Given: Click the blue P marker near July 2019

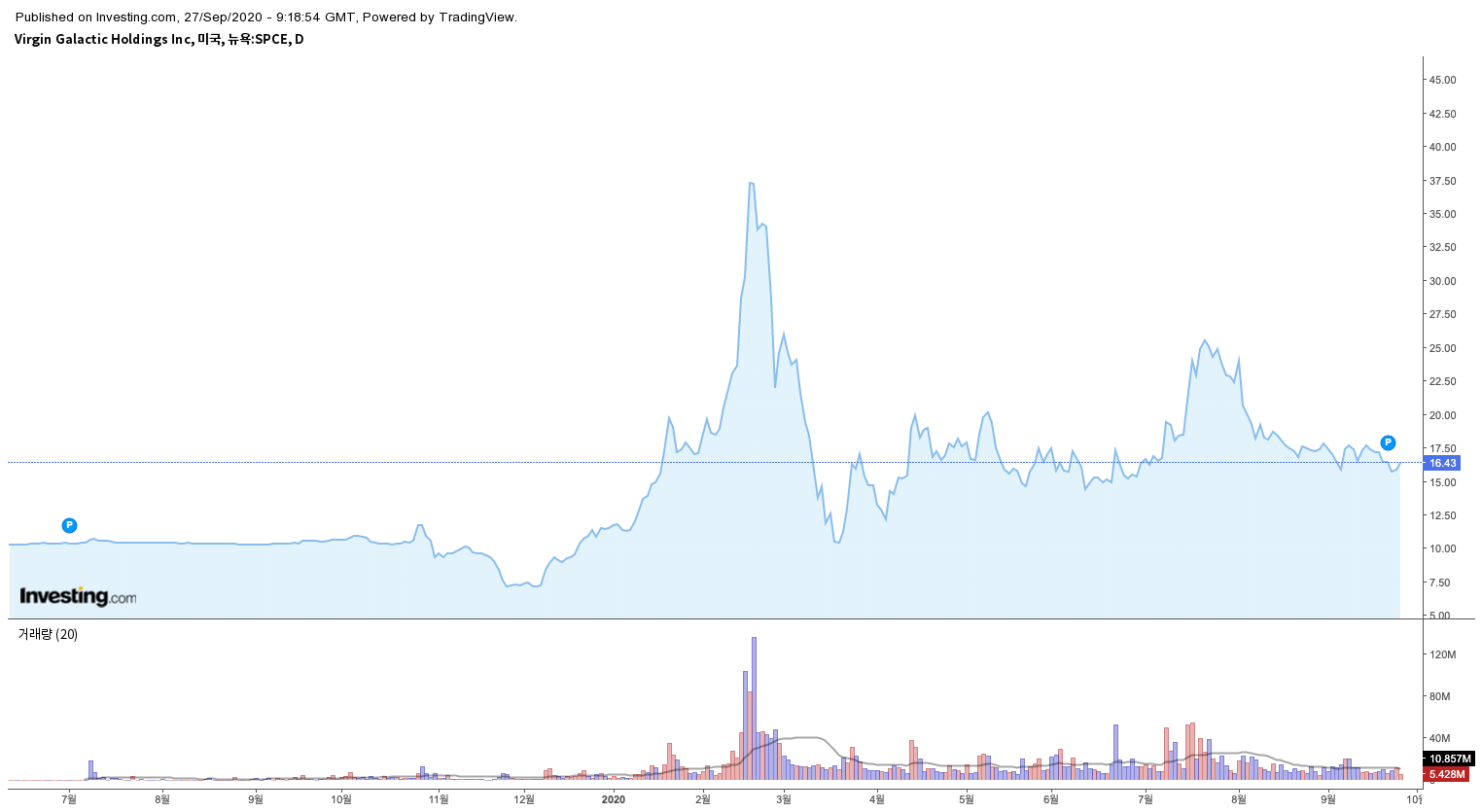Looking at the screenshot, I should [69, 525].
